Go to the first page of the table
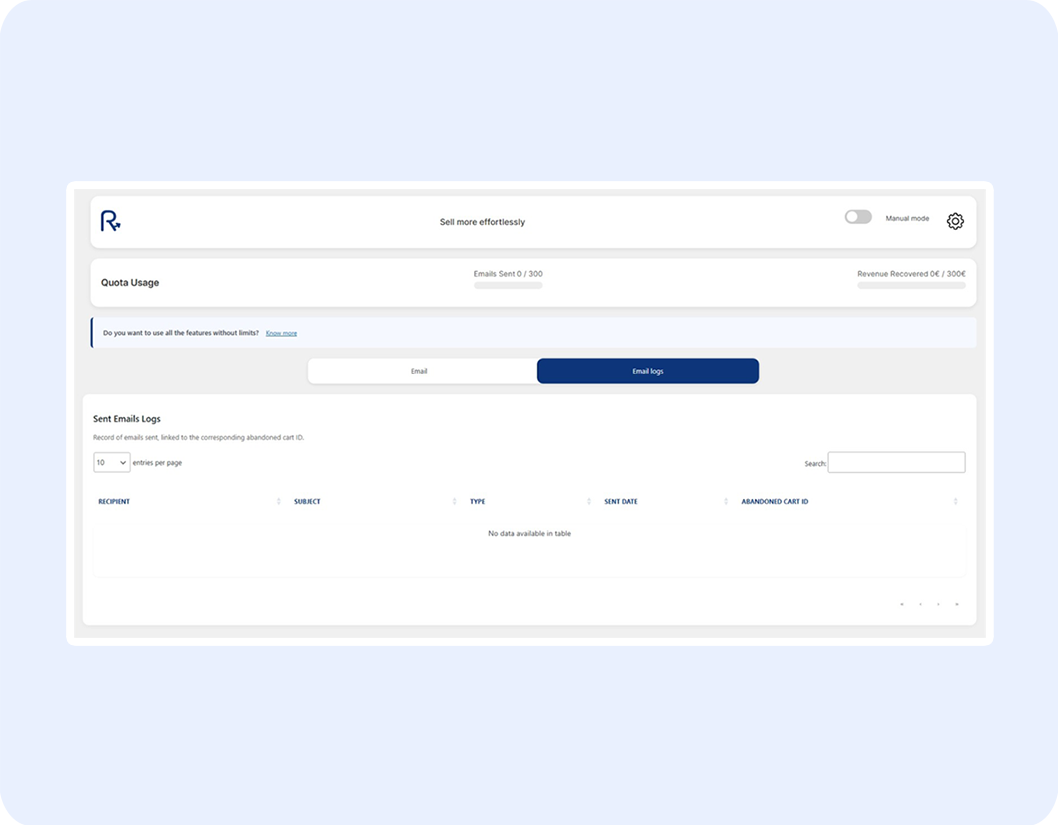This screenshot has width=1058, height=825. pos(902,604)
